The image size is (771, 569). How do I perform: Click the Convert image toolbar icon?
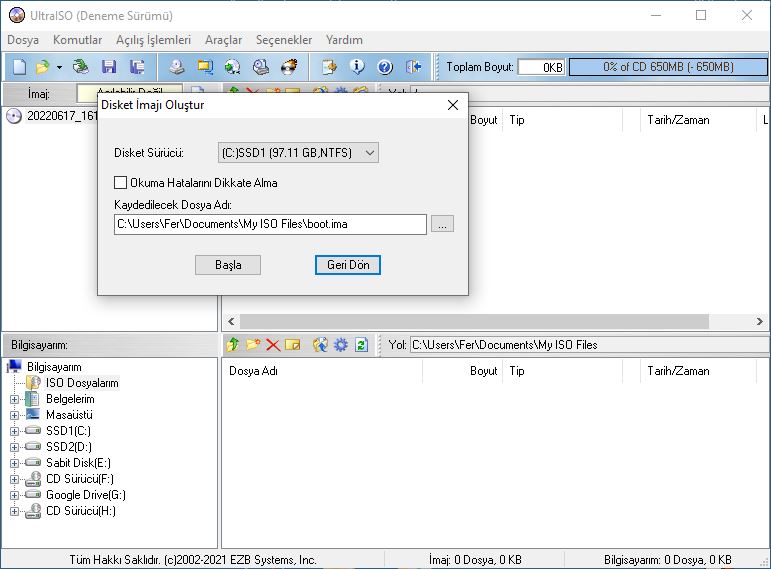pos(232,66)
